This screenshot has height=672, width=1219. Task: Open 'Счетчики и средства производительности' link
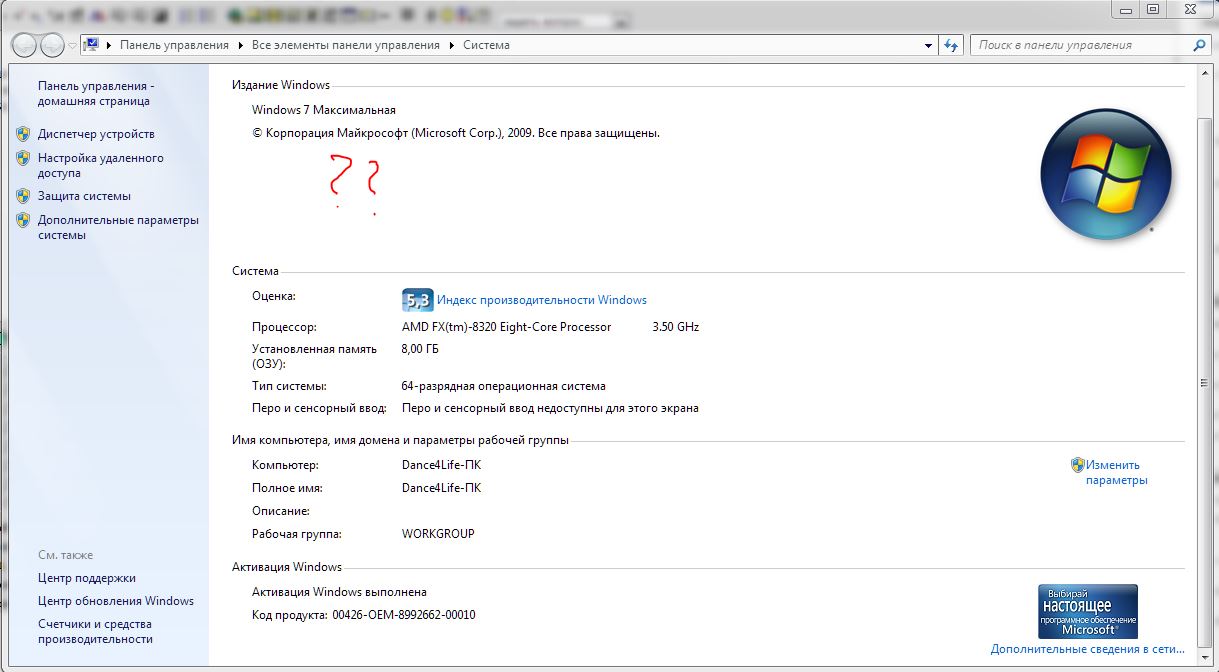tap(96, 631)
